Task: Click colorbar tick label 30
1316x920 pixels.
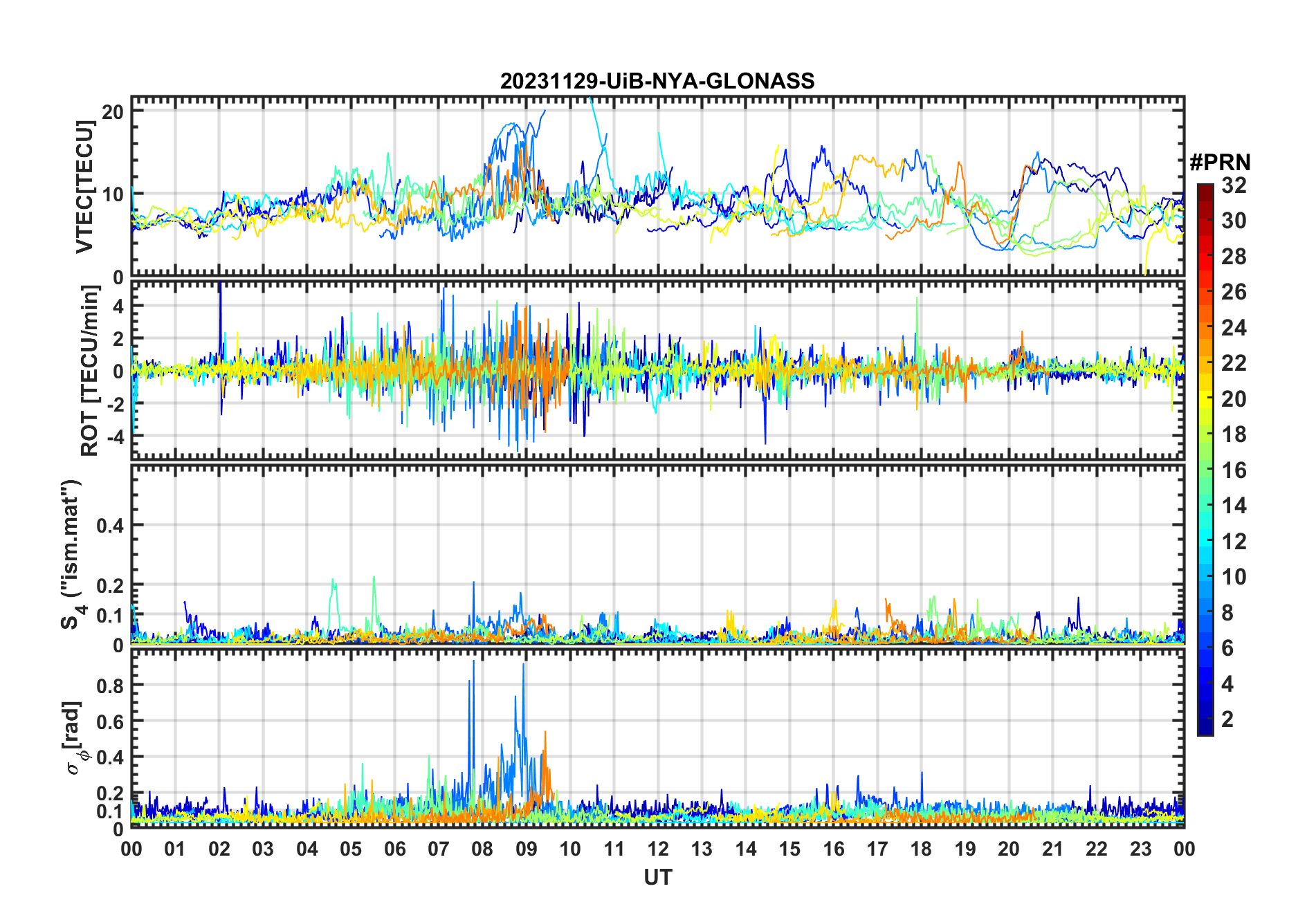Action: click(x=1234, y=221)
